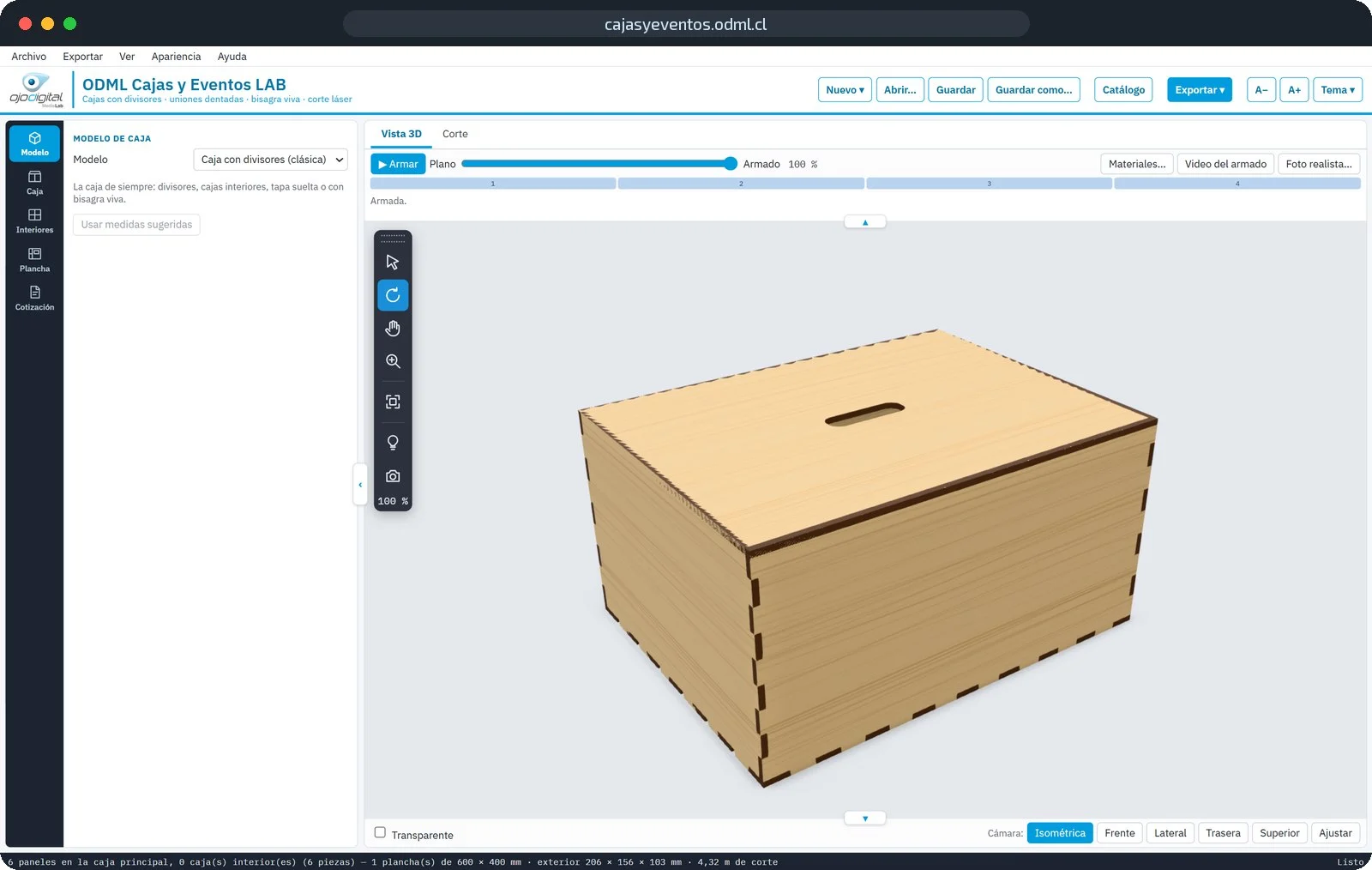1372x870 pixels.
Task: Collapse the left panel with the chevron
Action: (x=360, y=485)
